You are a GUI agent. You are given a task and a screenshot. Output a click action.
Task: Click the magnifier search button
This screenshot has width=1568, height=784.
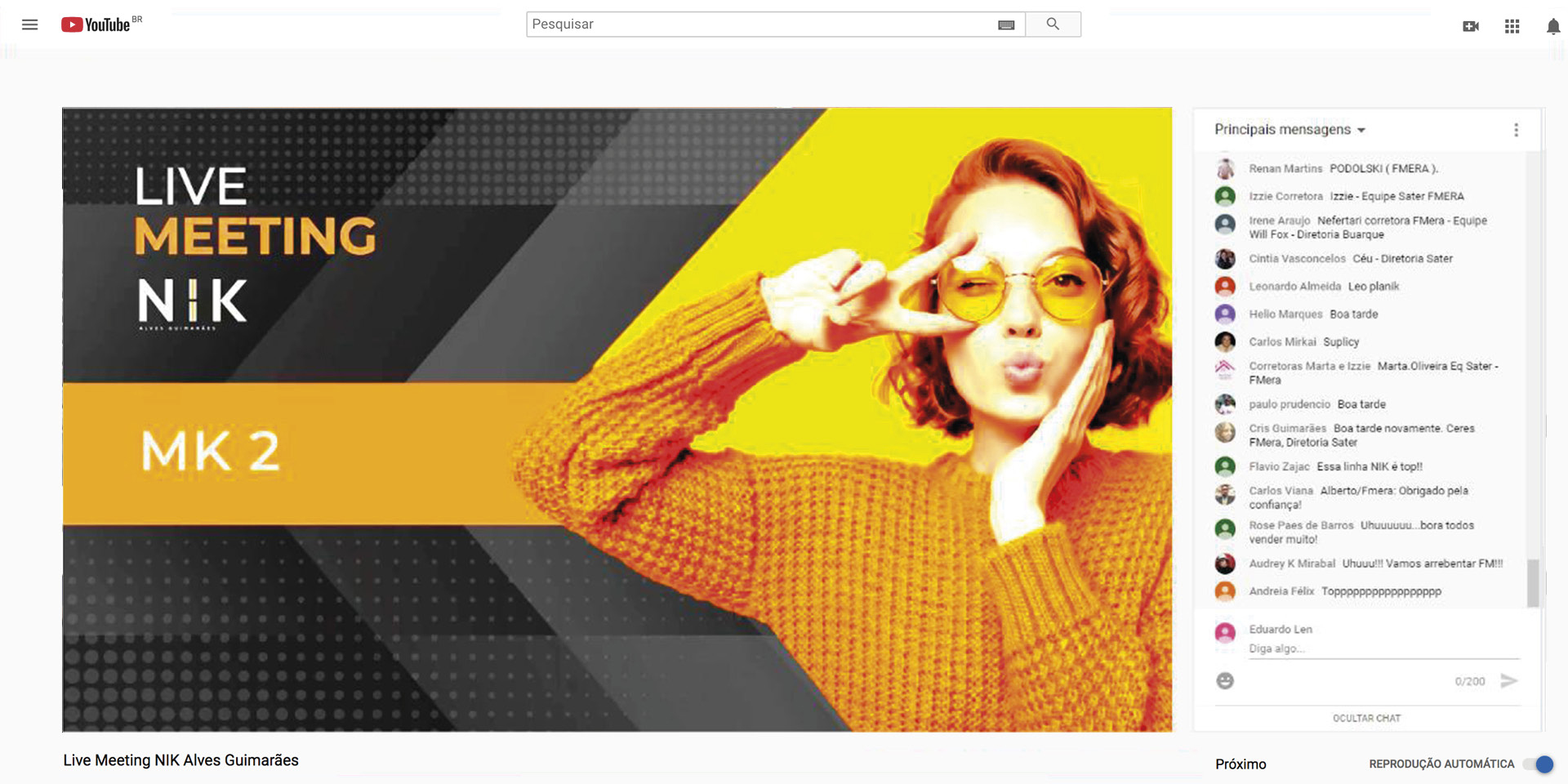1053,24
